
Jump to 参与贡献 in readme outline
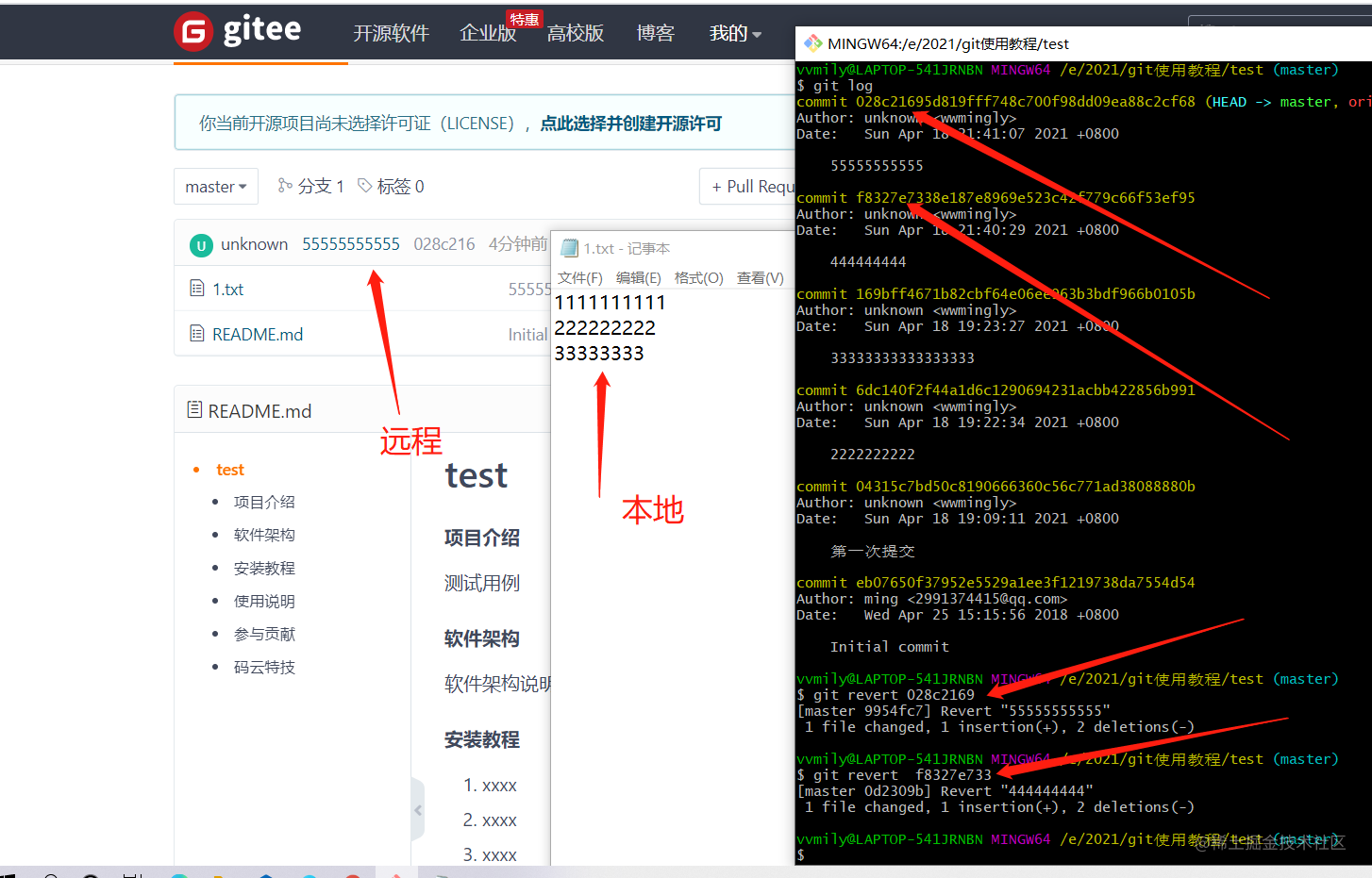(264, 634)
